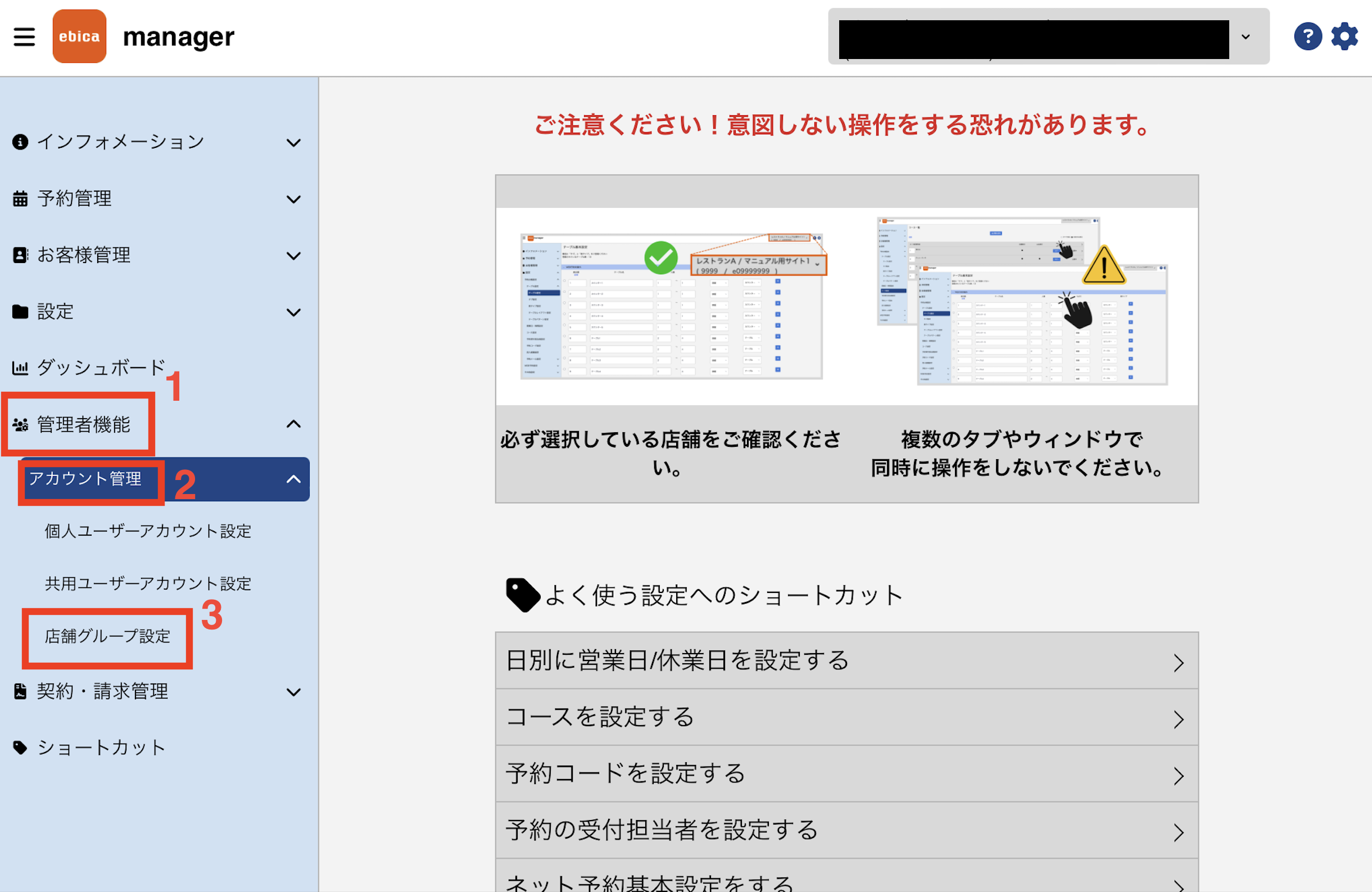The width and height of the screenshot is (1372, 892).
Task: Expand 契約・請求管理 with its chevron
Action: tap(294, 692)
